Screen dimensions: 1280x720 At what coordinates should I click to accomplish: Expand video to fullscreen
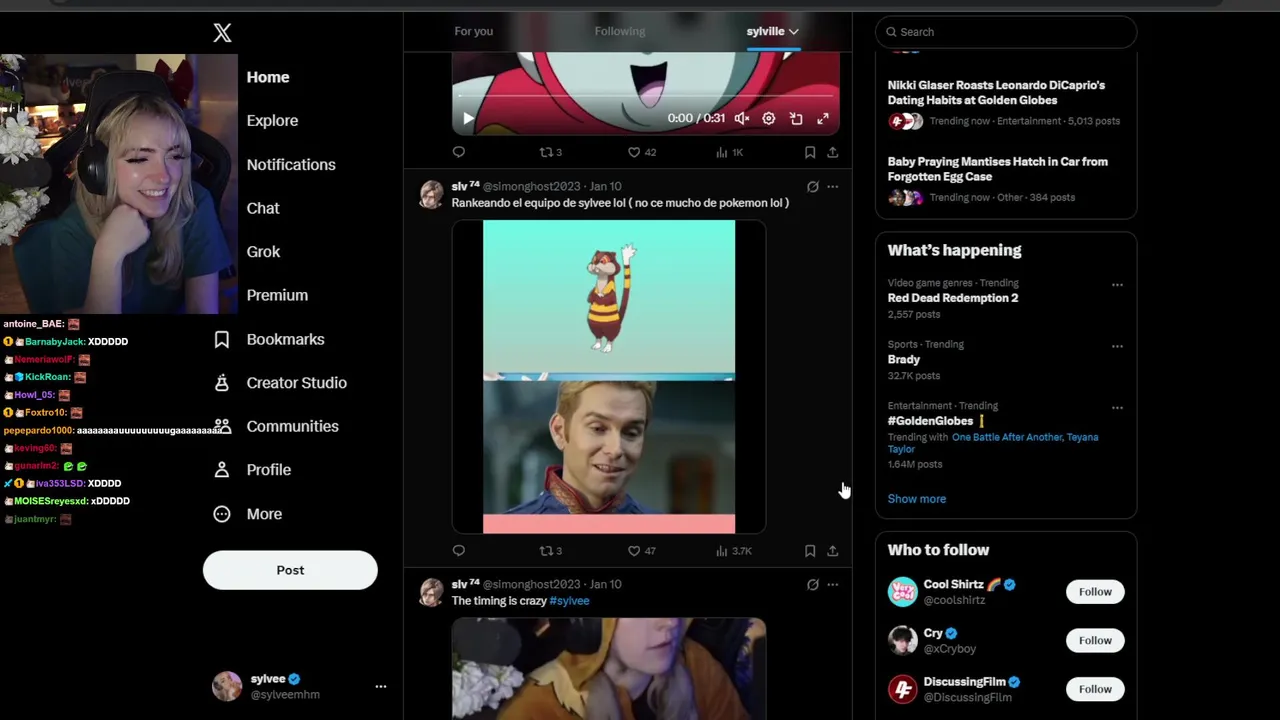(x=823, y=118)
